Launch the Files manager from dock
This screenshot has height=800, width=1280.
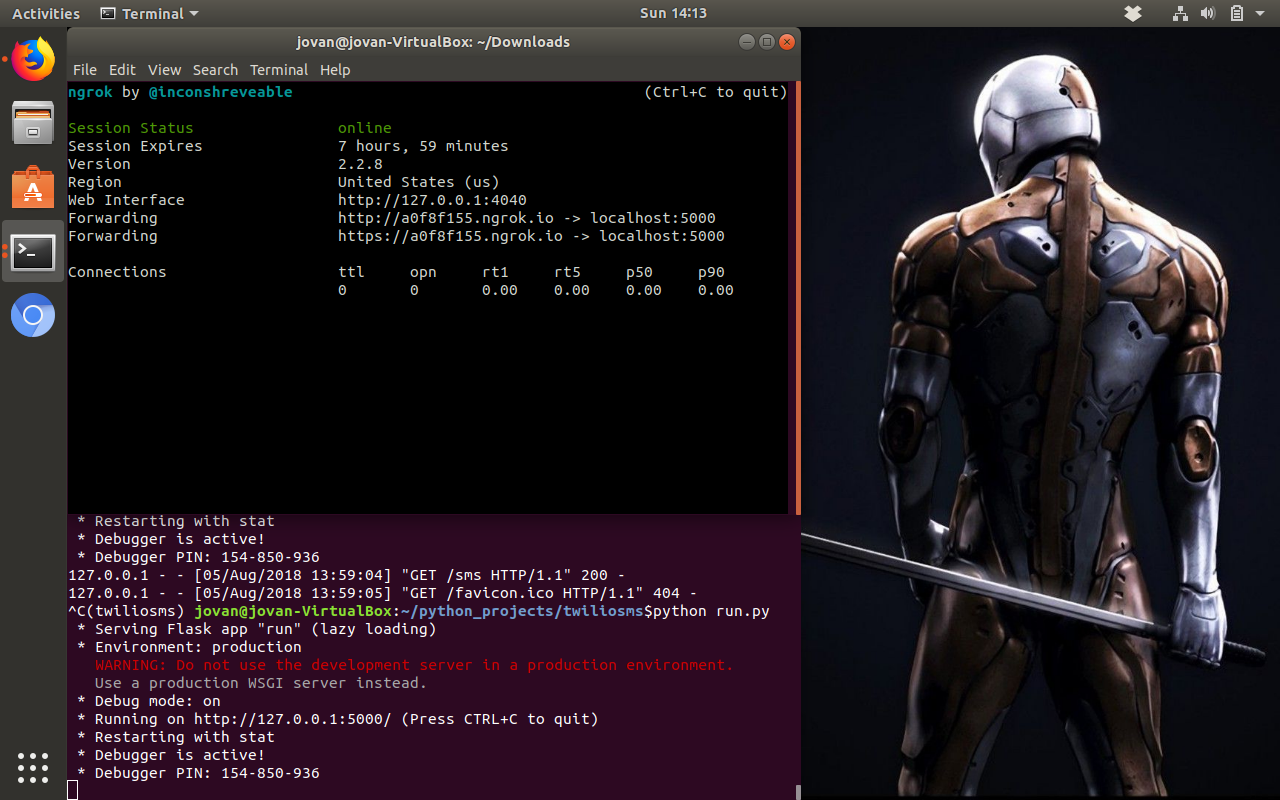[x=33, y=123]
